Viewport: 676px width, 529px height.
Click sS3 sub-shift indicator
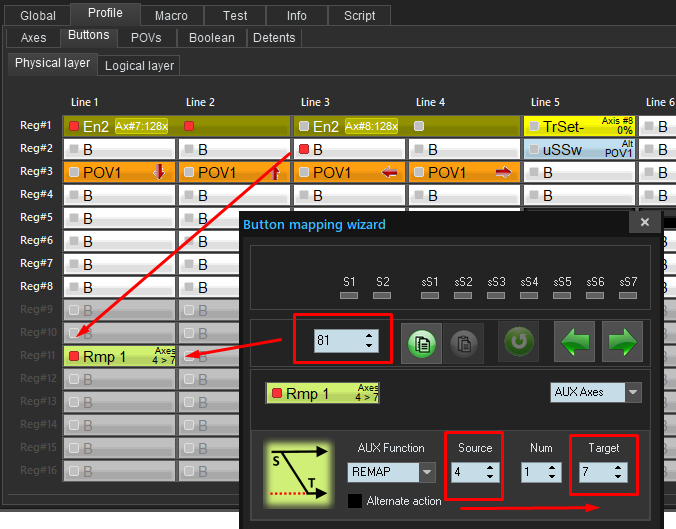coord(496,295)
